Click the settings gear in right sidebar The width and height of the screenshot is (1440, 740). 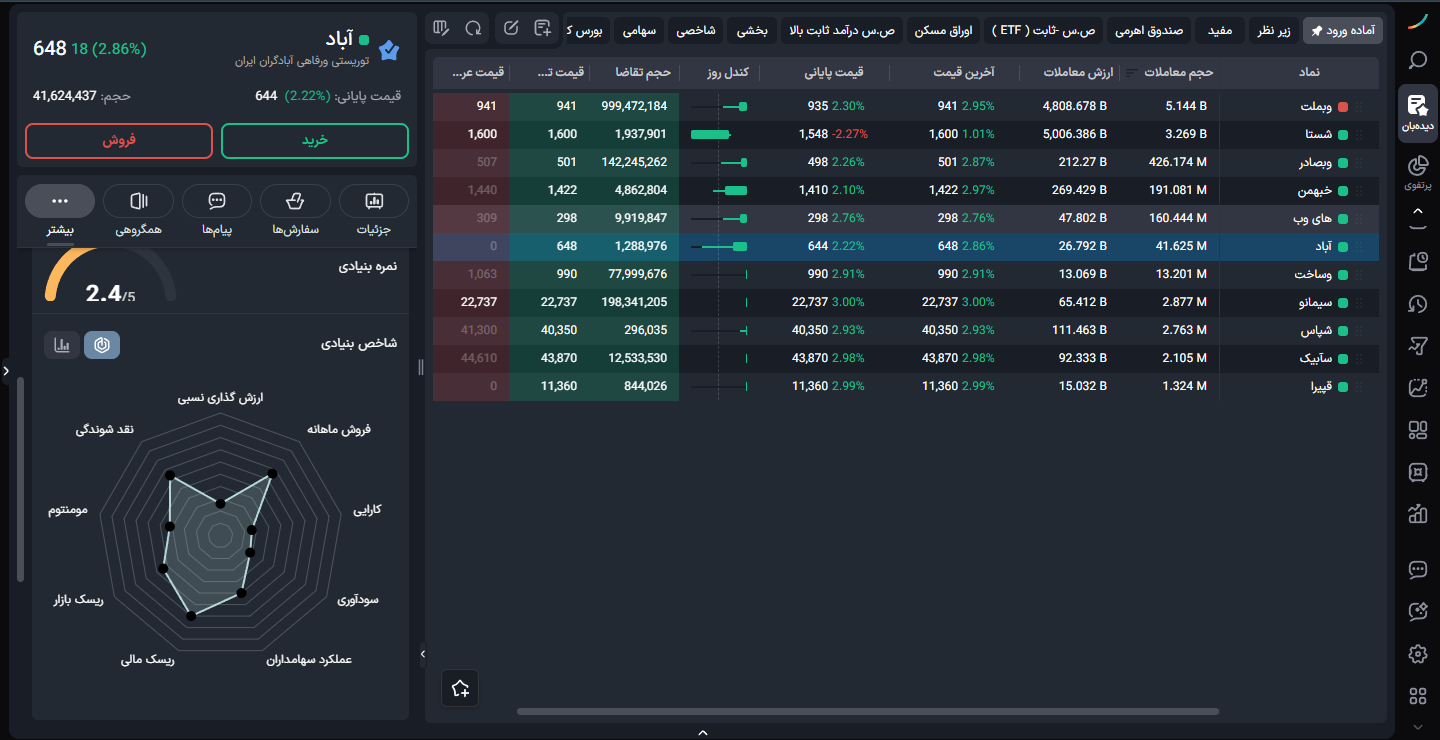point(1417,654)
